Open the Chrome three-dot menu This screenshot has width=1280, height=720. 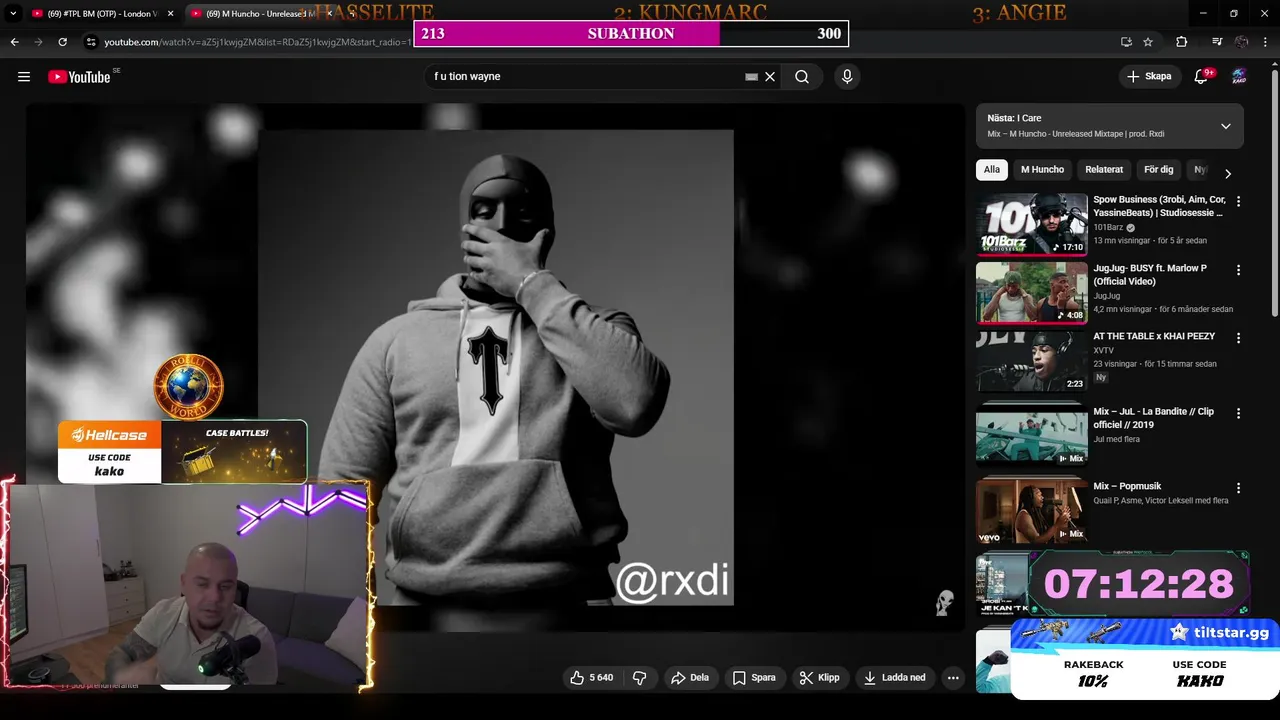point(1266,42)
